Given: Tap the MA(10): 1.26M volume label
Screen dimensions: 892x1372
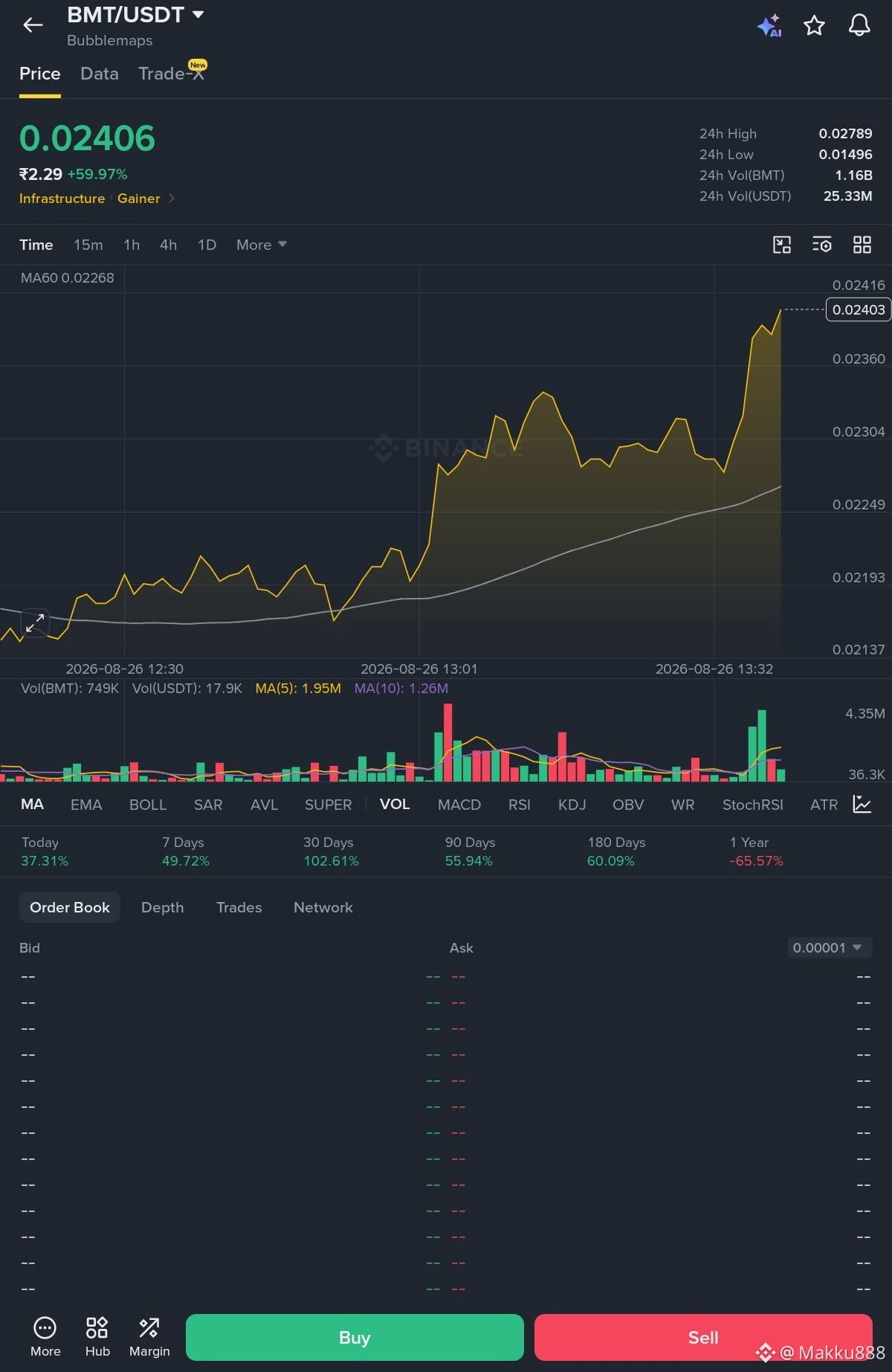Looking at the screenshot, I should pos(401,689).
